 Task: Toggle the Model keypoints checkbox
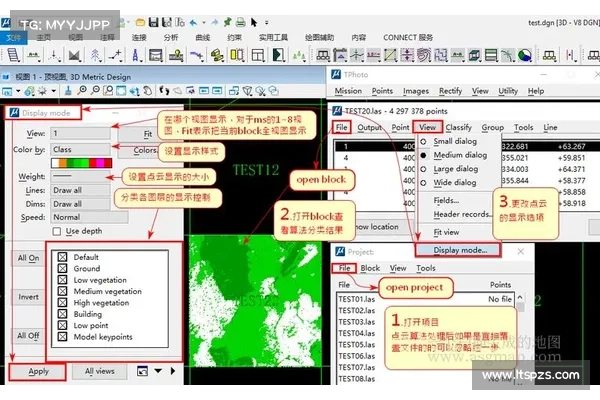62,336
